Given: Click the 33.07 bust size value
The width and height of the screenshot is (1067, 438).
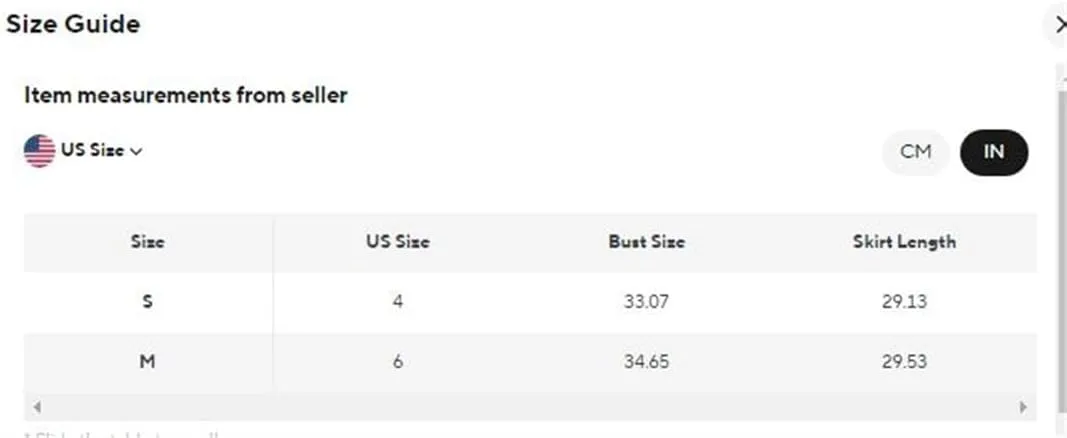Looking at the screenshot, I should coord(646,301).
